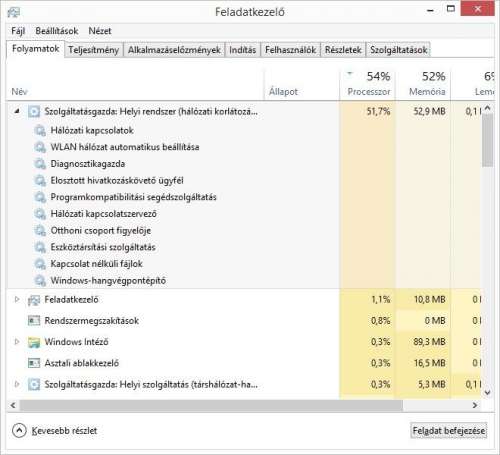
Task: Click the vertical scrollbar up arrow
Action: coord(487,108)
